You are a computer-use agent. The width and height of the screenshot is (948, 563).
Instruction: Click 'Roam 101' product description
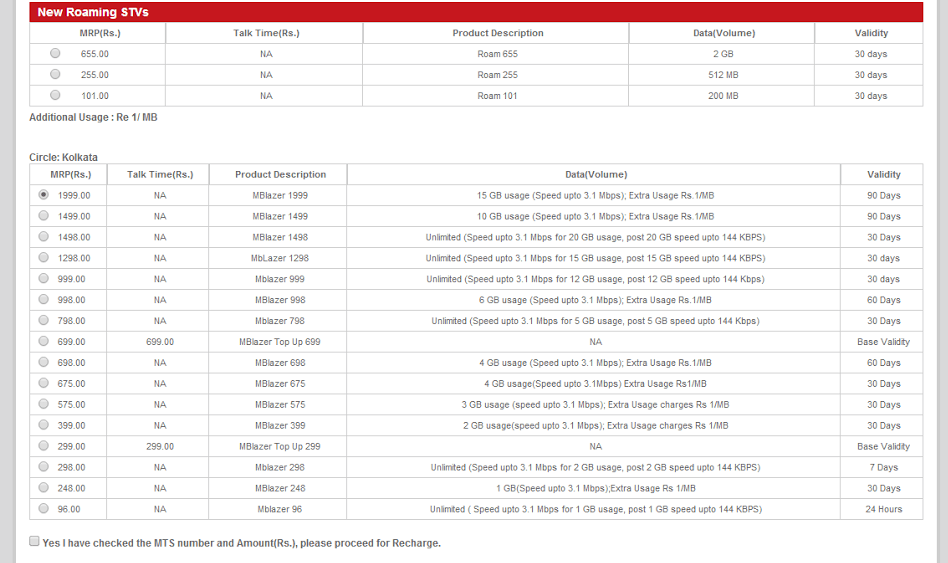(498, 96)
